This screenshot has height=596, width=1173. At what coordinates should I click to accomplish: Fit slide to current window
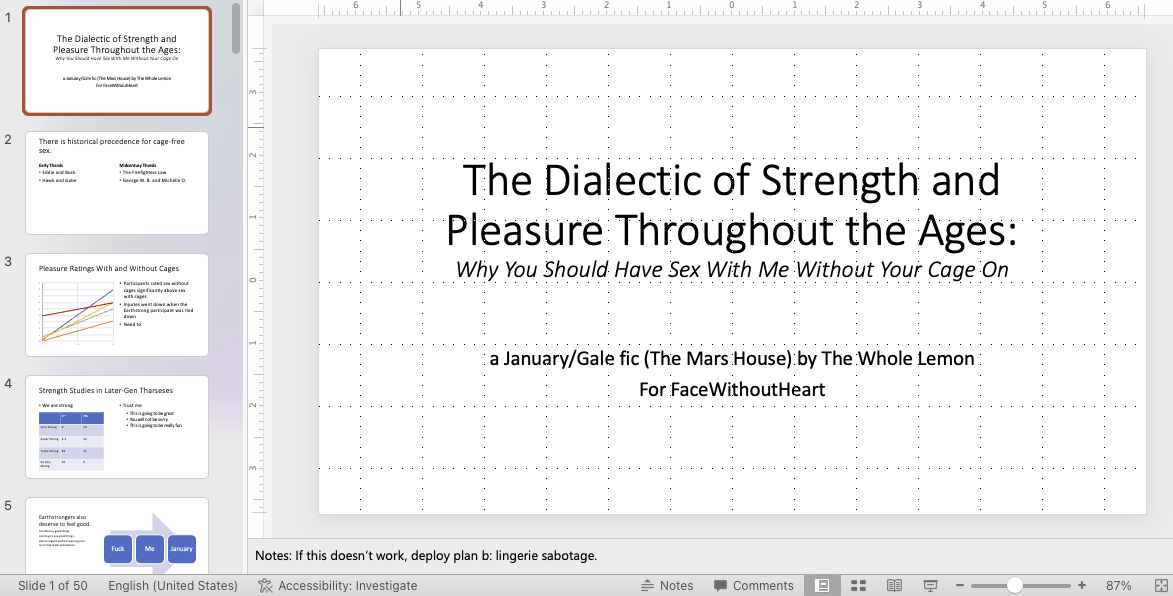click(1162, 586)
